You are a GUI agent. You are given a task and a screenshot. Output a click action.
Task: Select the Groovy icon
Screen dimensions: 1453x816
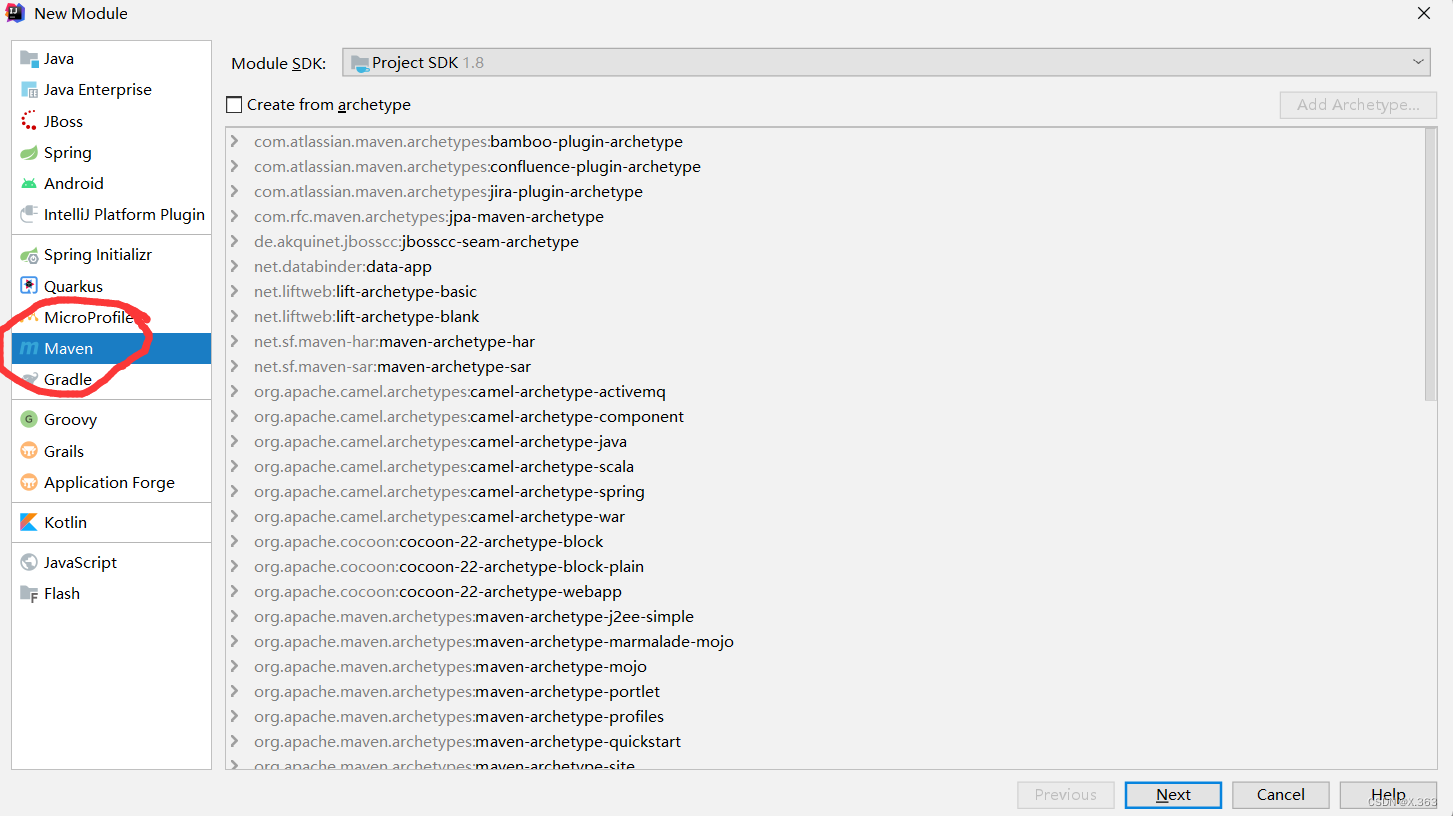pos(29,419)
